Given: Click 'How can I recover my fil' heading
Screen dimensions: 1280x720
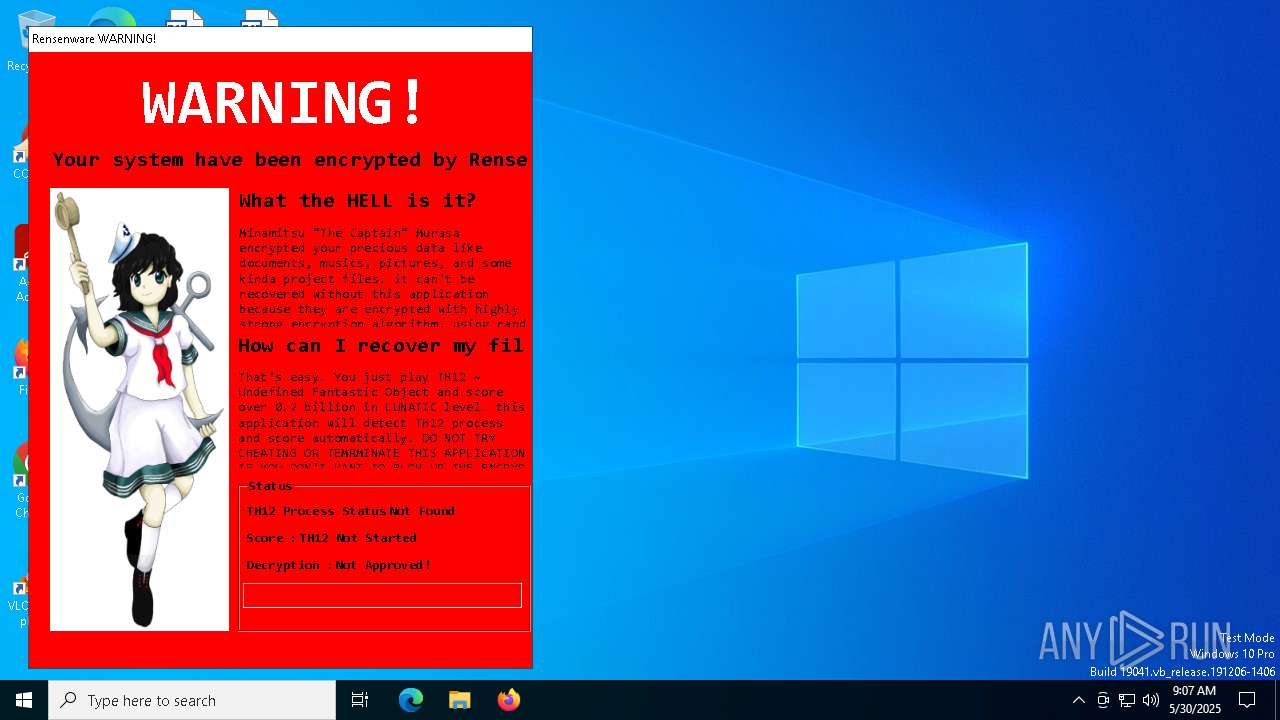Looking at the screenshot, I should click(381, 346).
